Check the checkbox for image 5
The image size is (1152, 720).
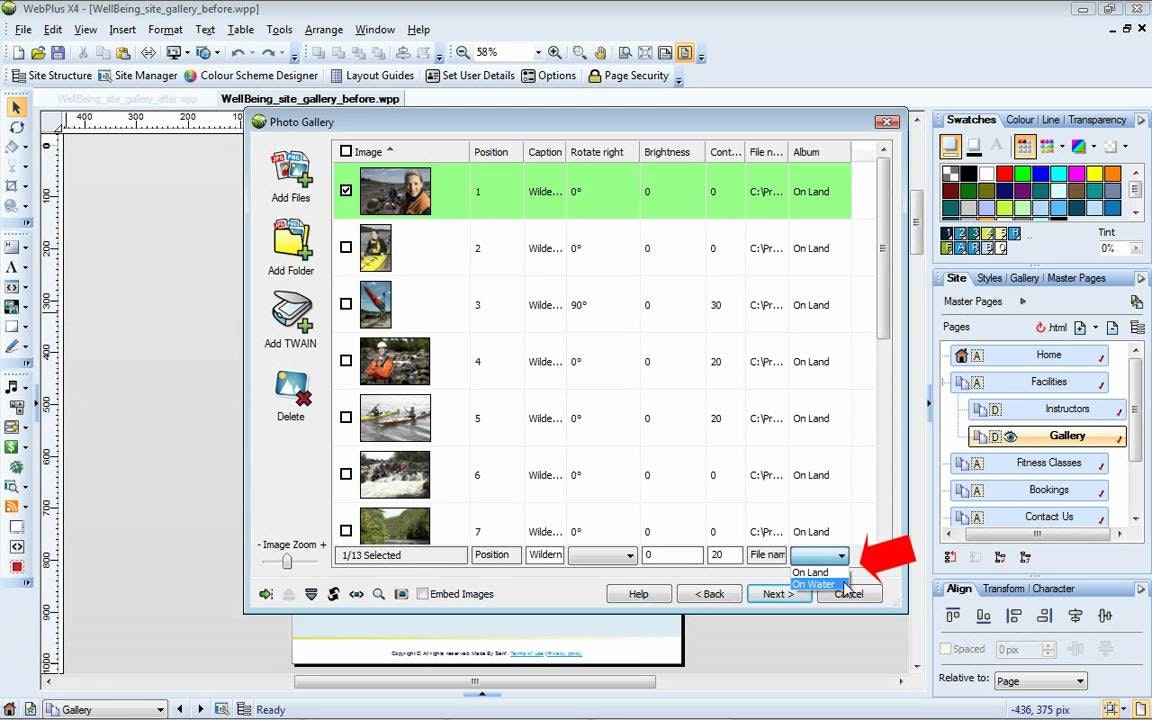346,417
